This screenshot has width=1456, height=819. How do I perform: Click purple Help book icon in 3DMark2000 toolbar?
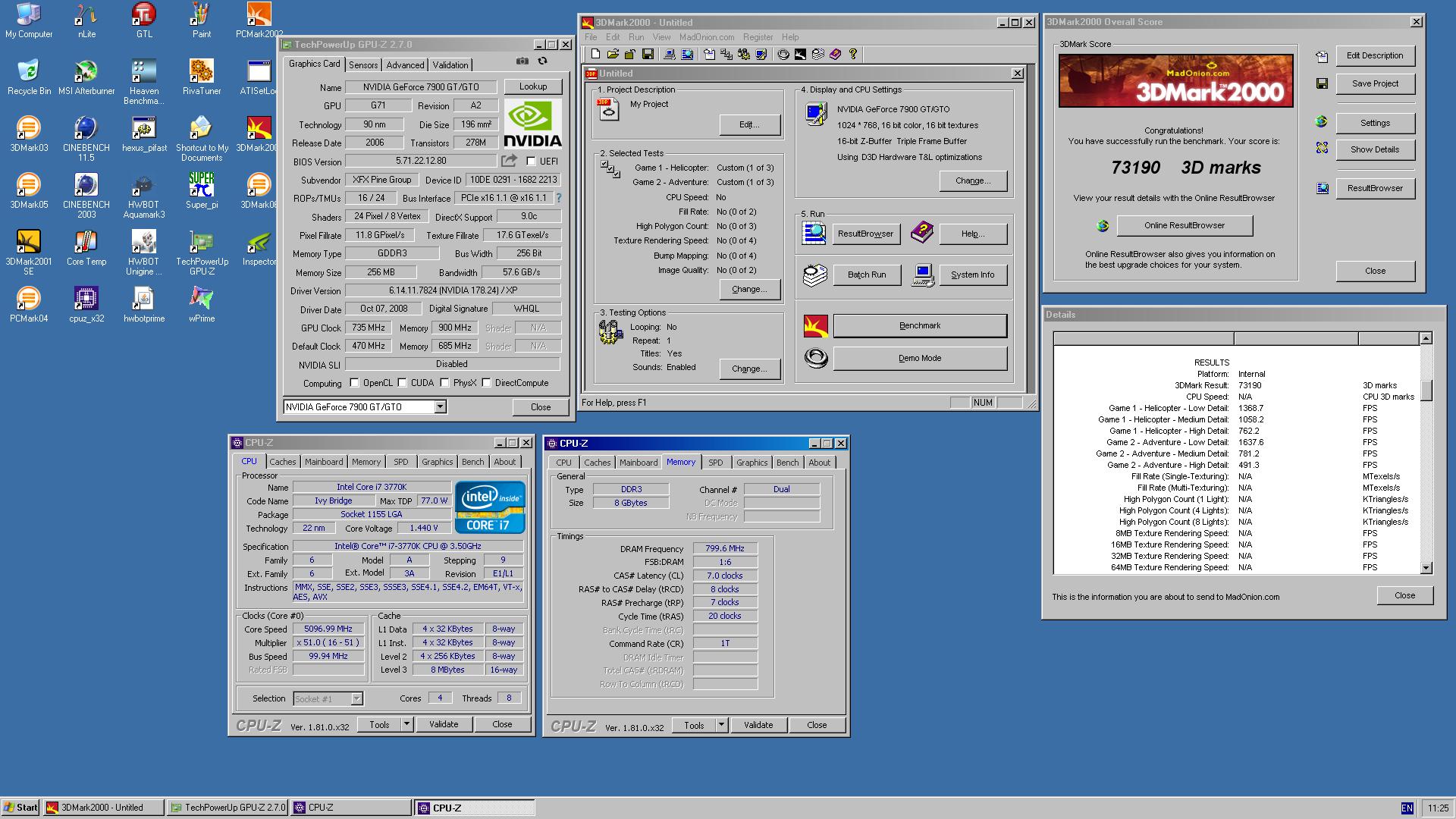[836, 54]
